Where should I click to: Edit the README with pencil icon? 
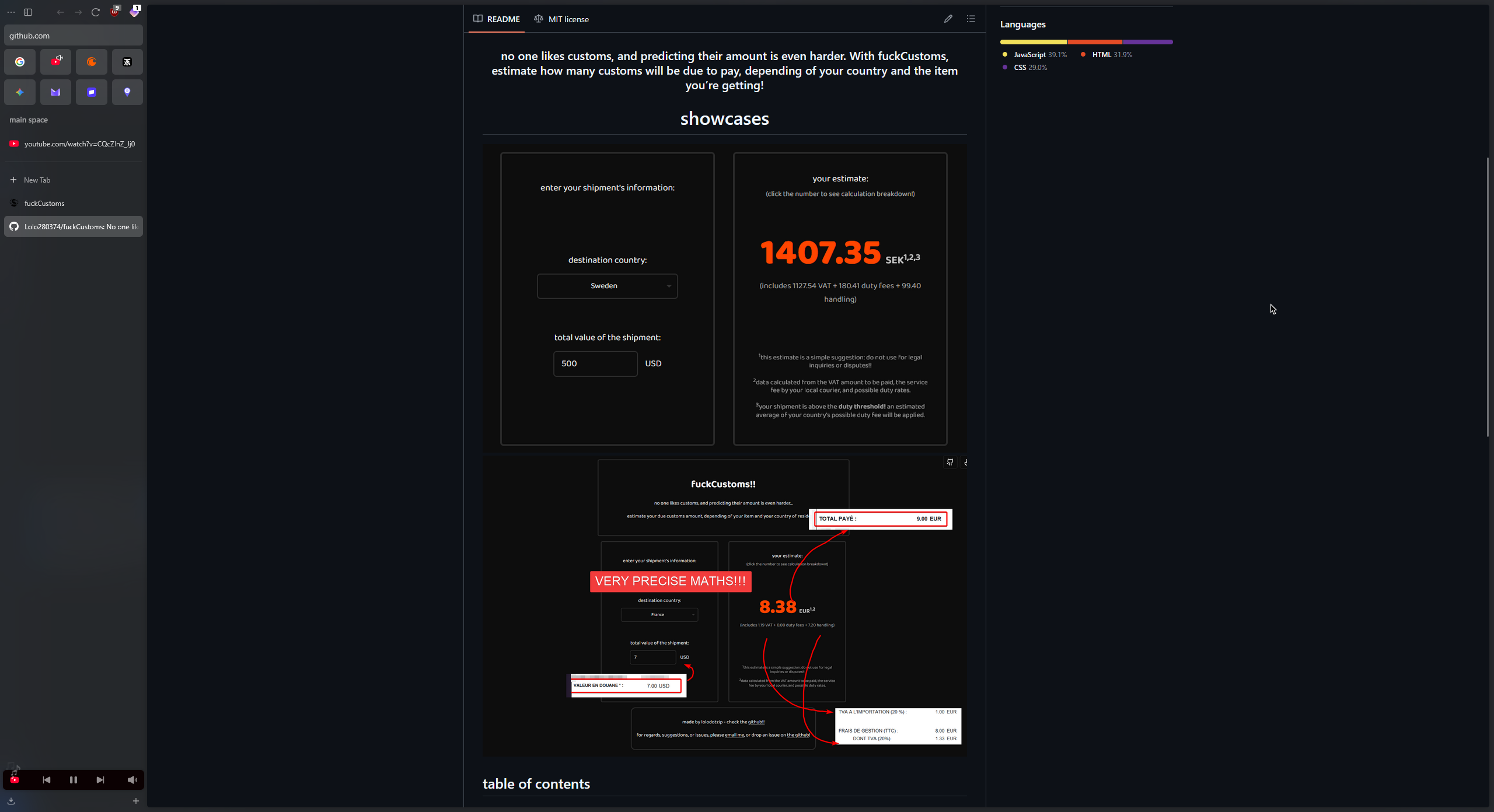tap(948, 19)
